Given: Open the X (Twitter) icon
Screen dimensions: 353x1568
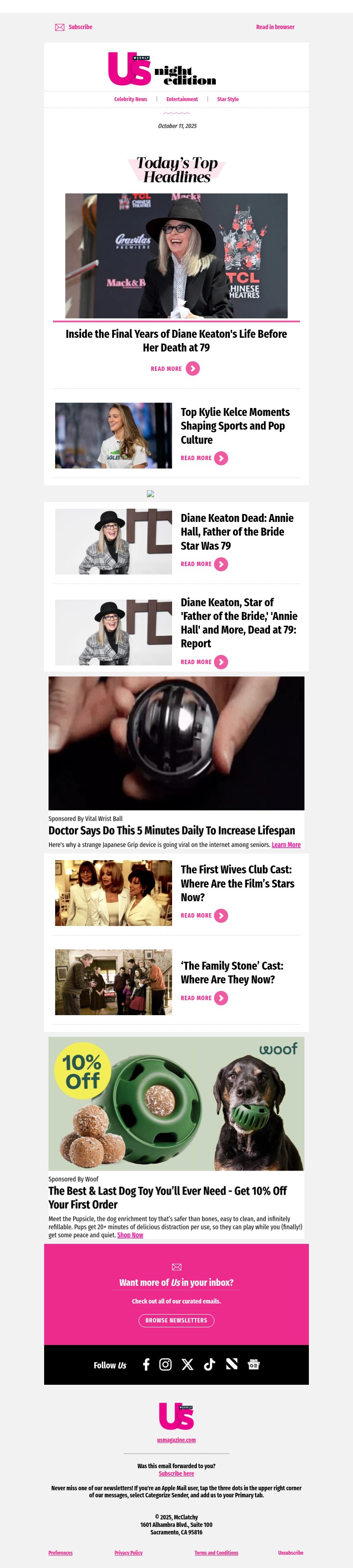Looking at the screenshot, I should pos(188,1364).
